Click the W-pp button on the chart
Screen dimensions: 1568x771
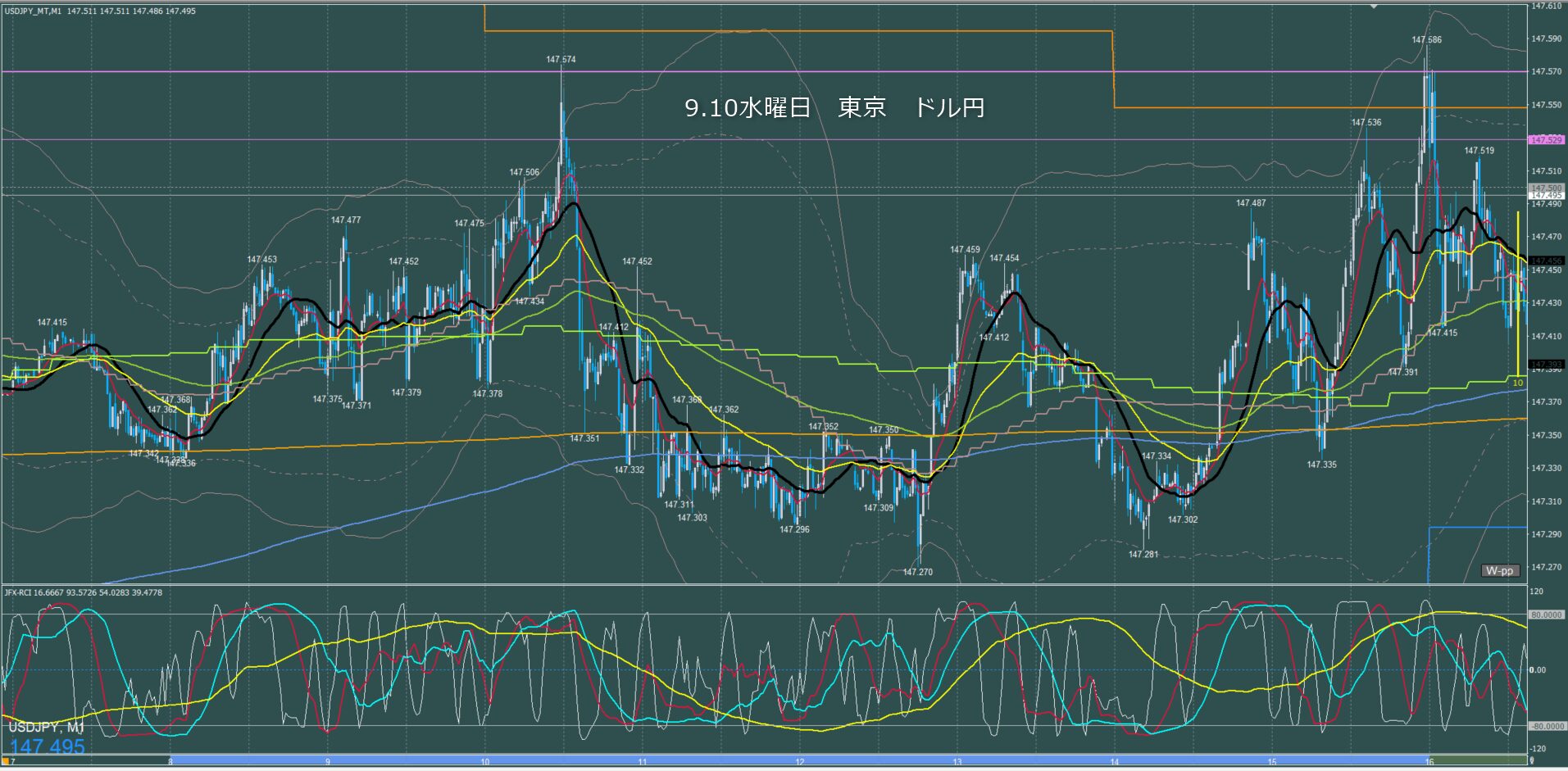click(1499, 570)
